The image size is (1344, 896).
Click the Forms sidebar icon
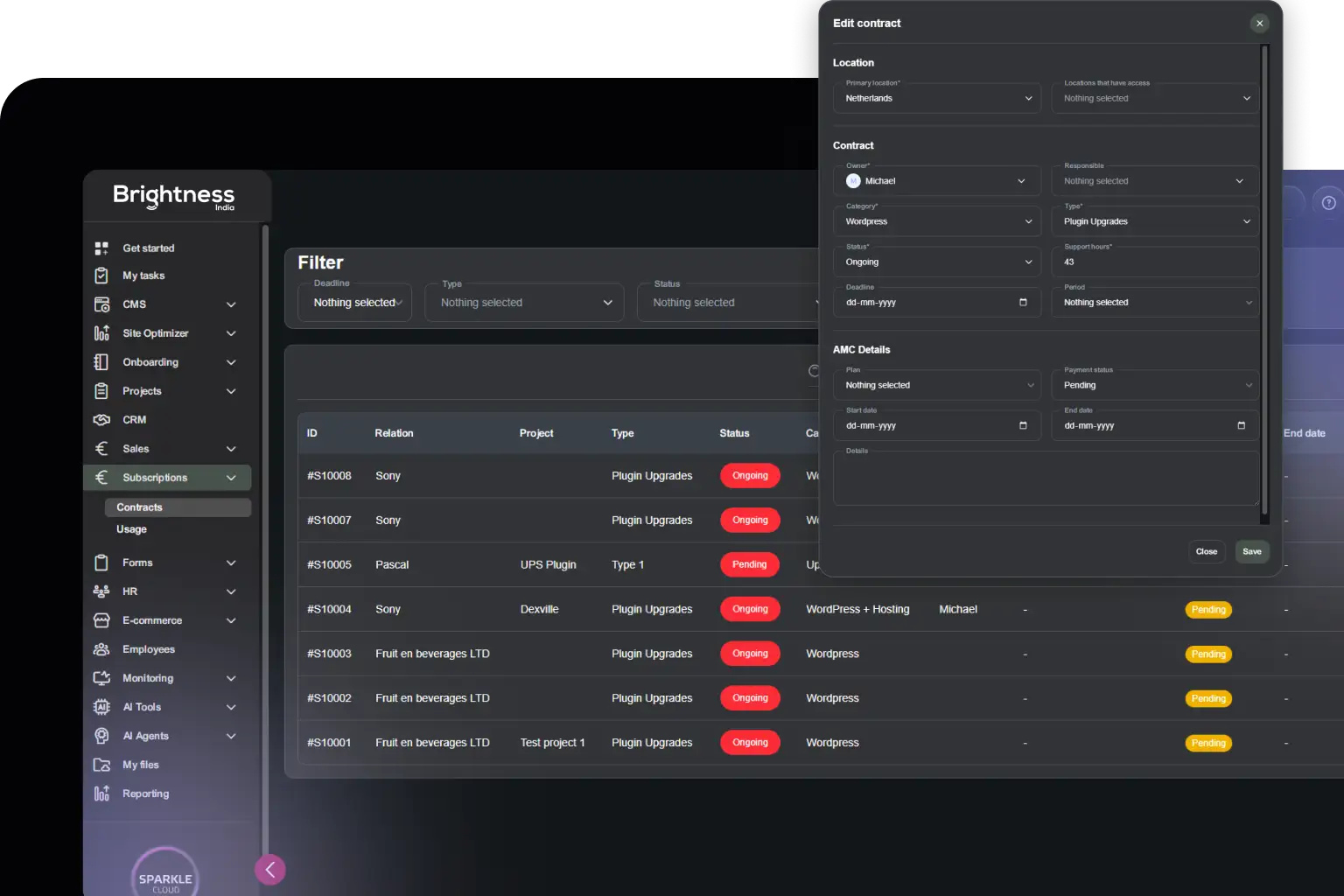click(101, 563)
